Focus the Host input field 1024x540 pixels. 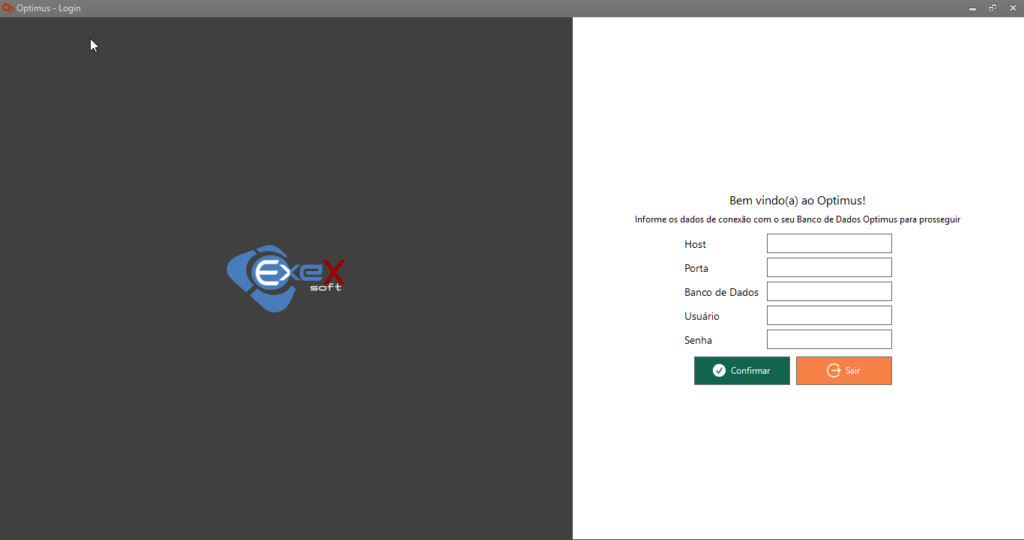point(828,244)
